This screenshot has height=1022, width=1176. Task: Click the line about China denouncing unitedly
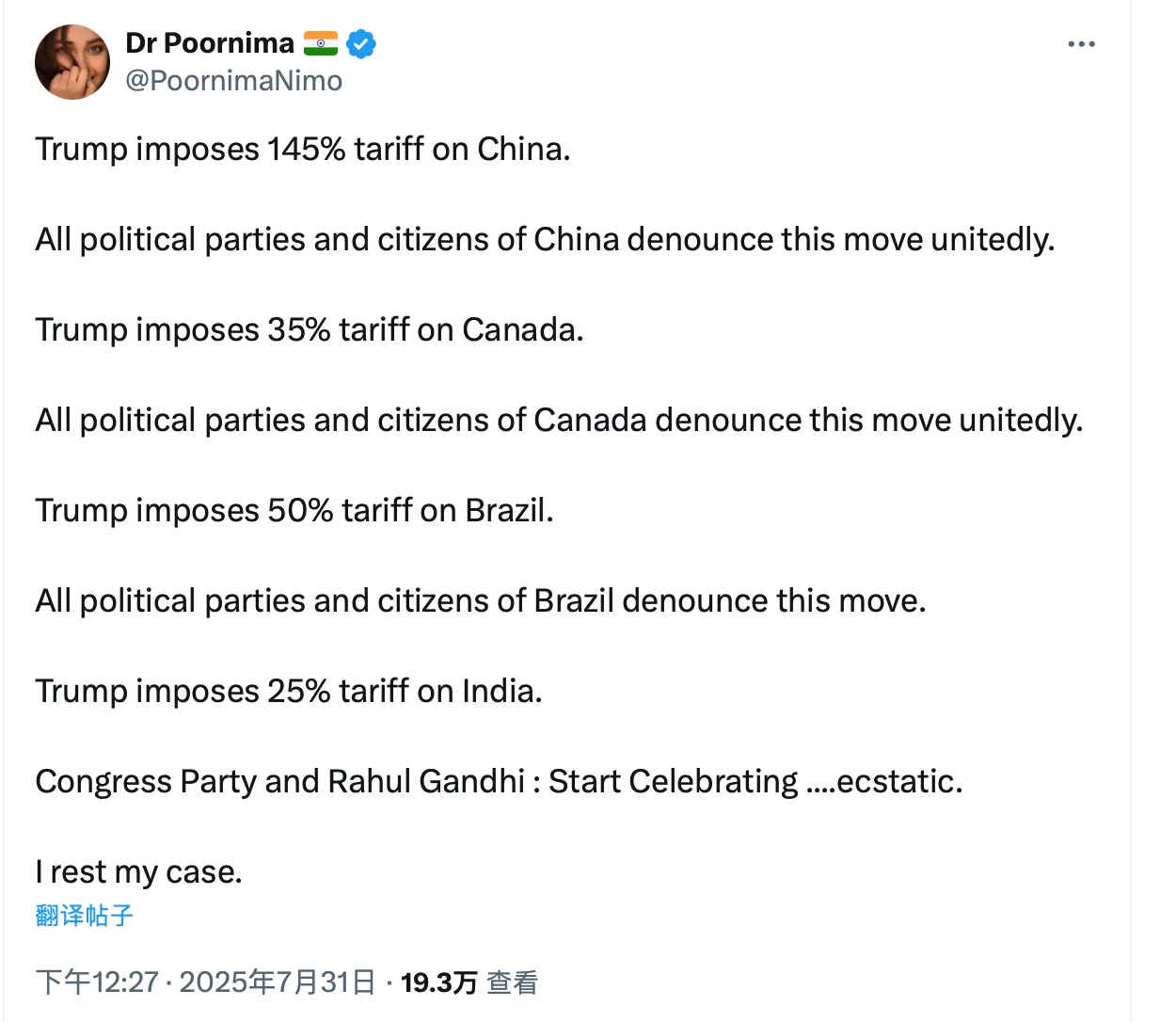[x=545, y=240]
